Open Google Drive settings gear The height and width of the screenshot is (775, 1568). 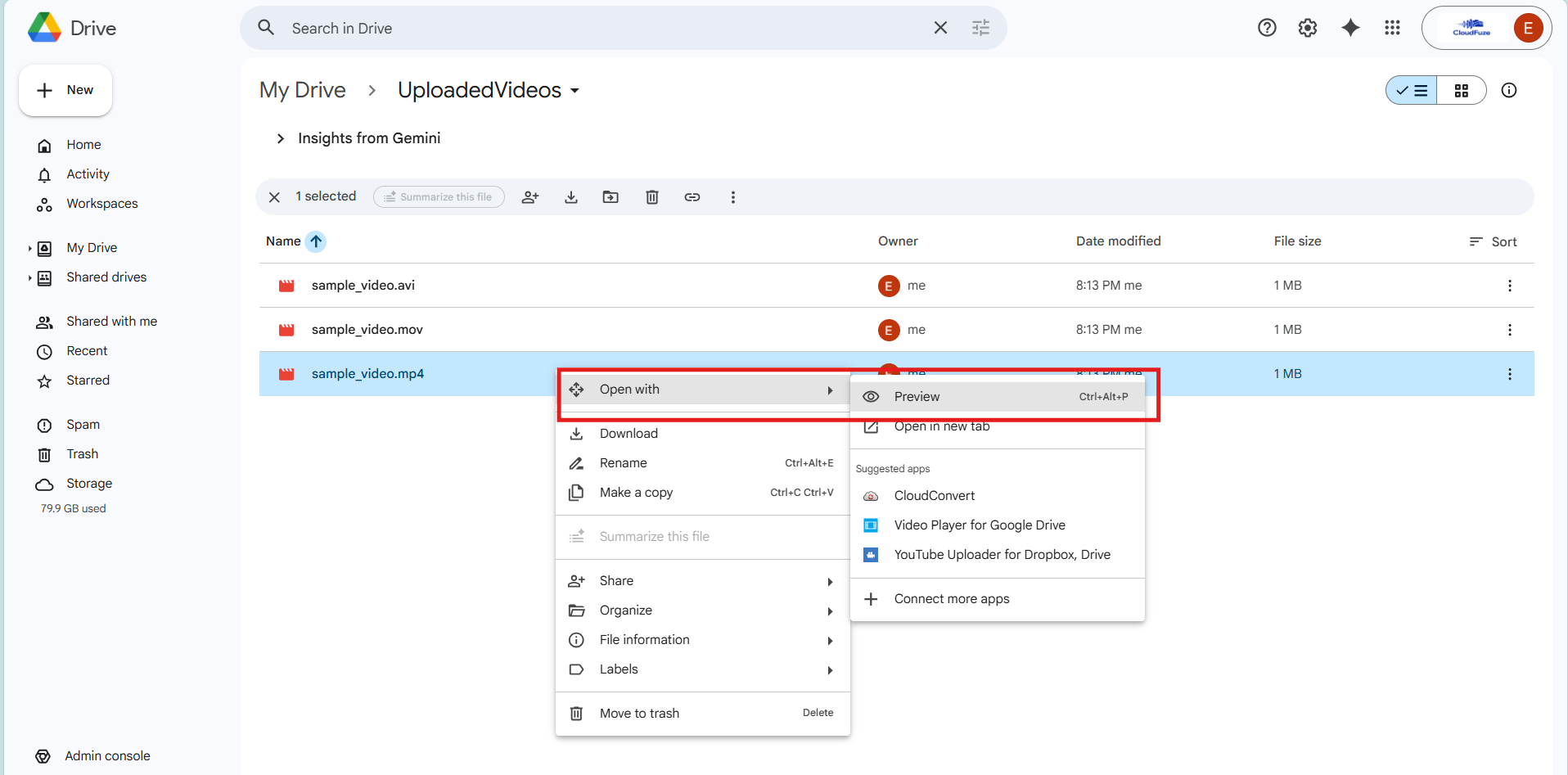tap(1307, 27)
